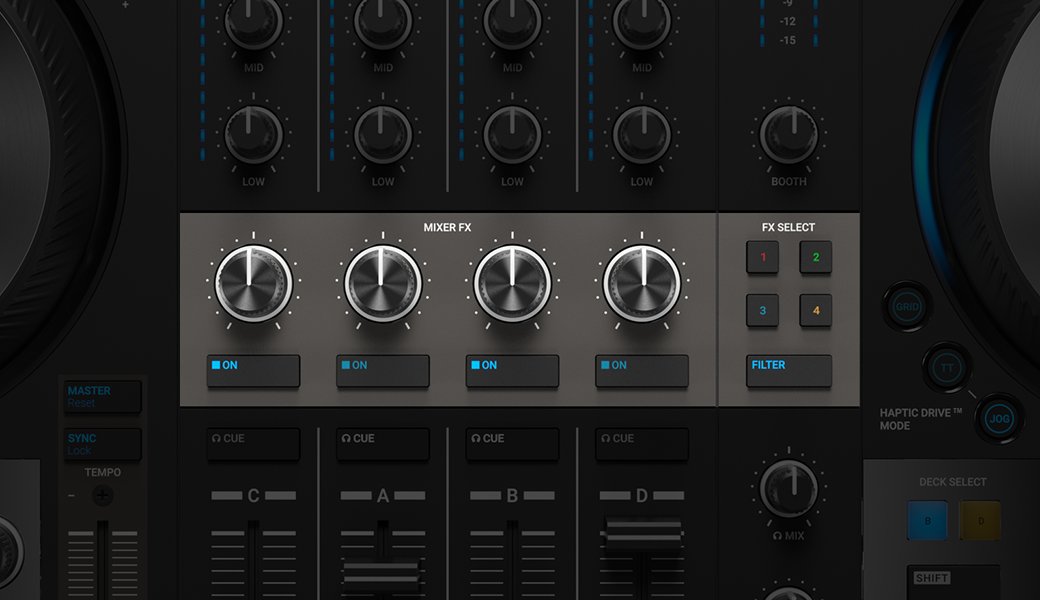Click the GRID mode button
This screenshot has height=600, width=1040.
coord(905,308)
